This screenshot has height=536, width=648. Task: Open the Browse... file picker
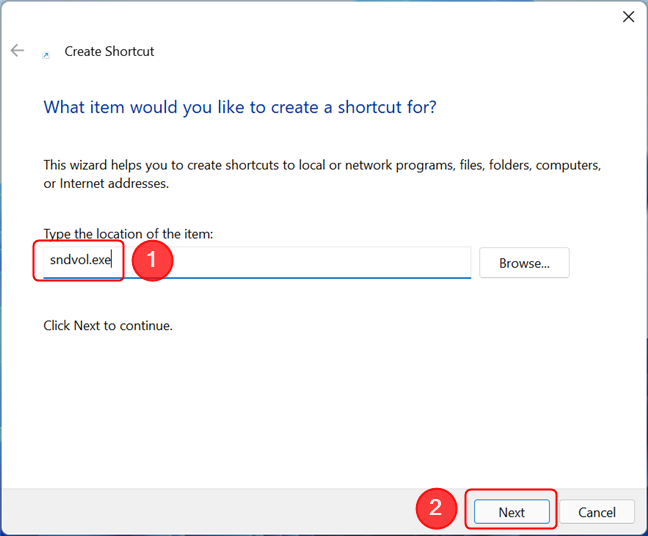point(524,263)
